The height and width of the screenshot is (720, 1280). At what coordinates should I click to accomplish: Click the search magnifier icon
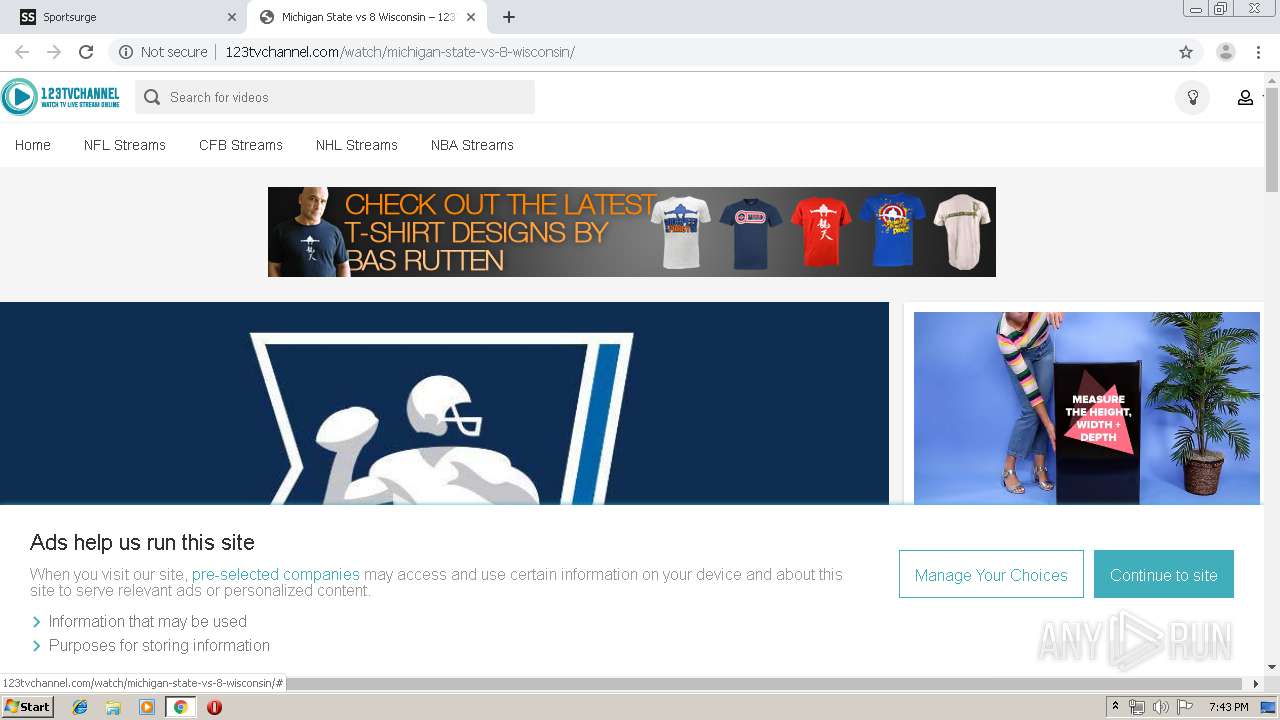[x=152, y=97]
